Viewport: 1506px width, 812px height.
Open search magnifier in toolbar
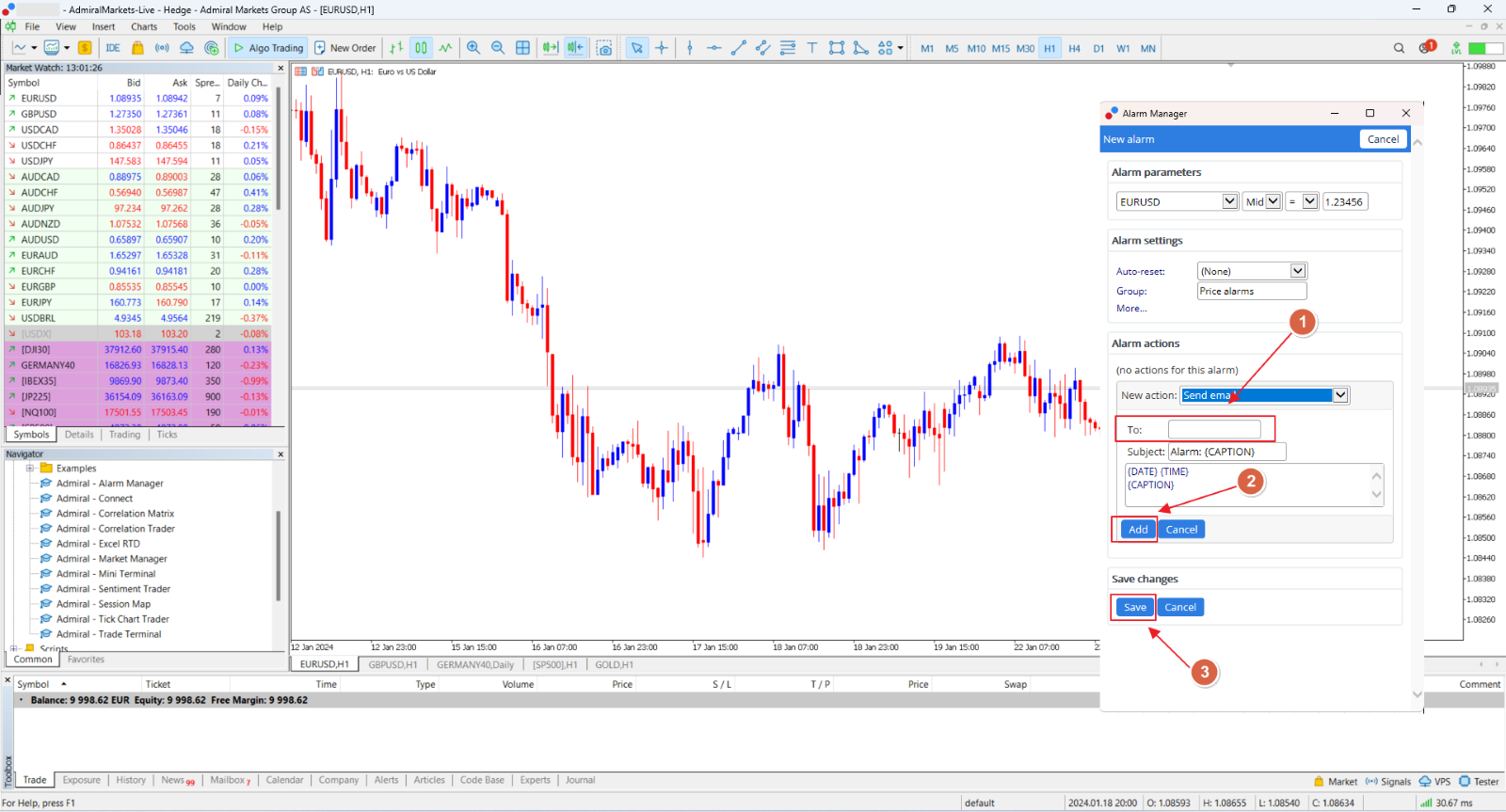1399,48
